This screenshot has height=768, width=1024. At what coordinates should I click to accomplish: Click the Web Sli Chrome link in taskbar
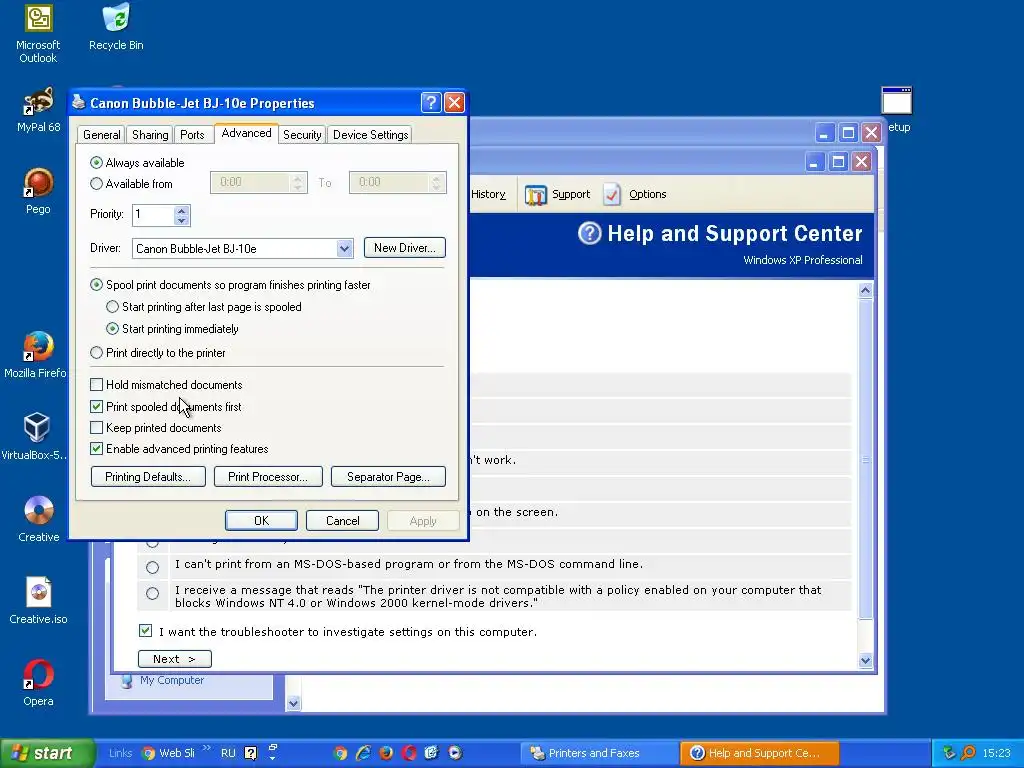point(168,753)
